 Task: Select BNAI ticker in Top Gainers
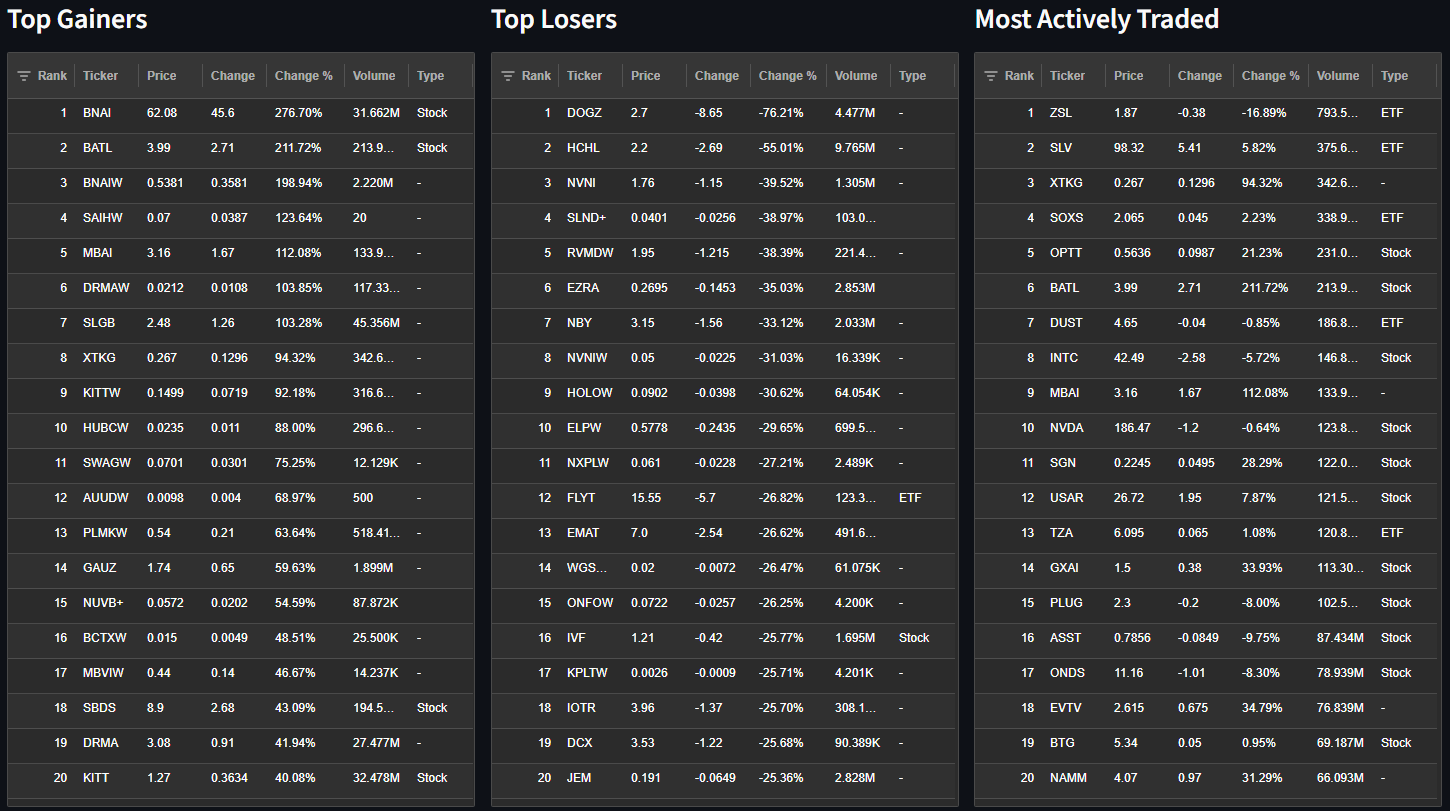click(x=97, y=113)
